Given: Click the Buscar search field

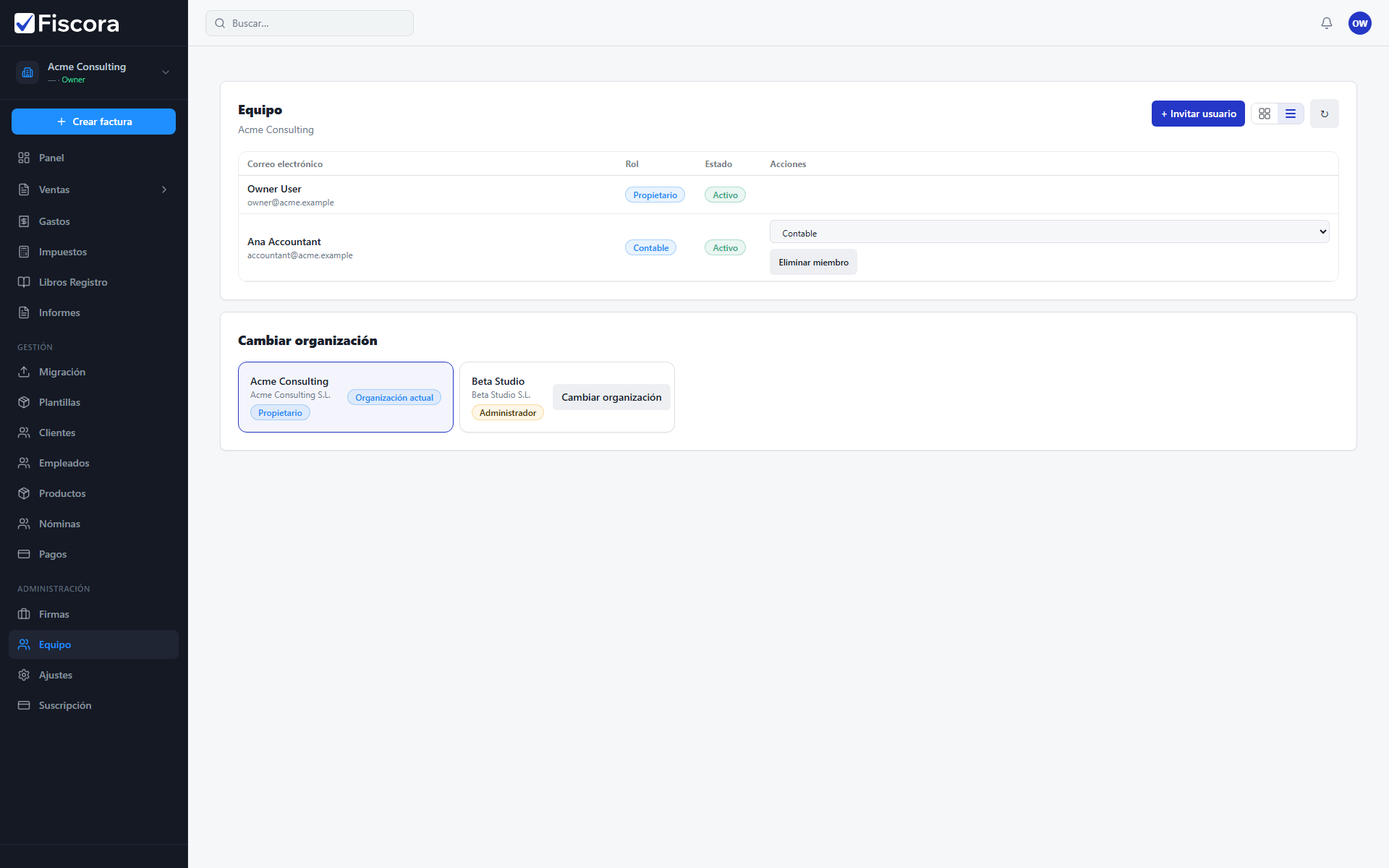Looking at the screenshot, I should tap(310, 23).
